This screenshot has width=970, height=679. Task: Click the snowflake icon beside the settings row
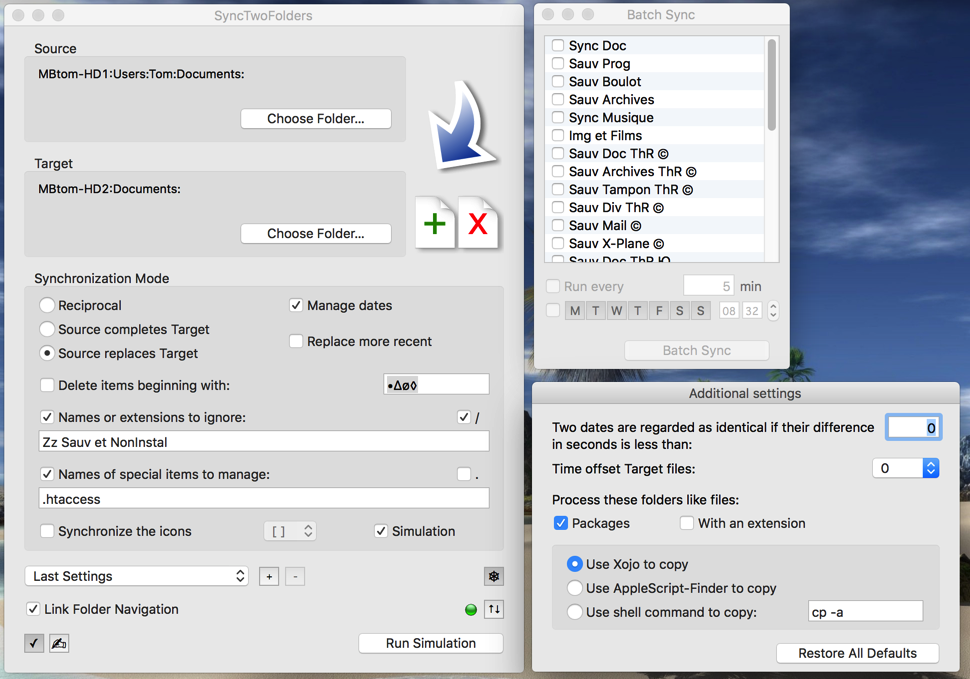pos(494,576)
